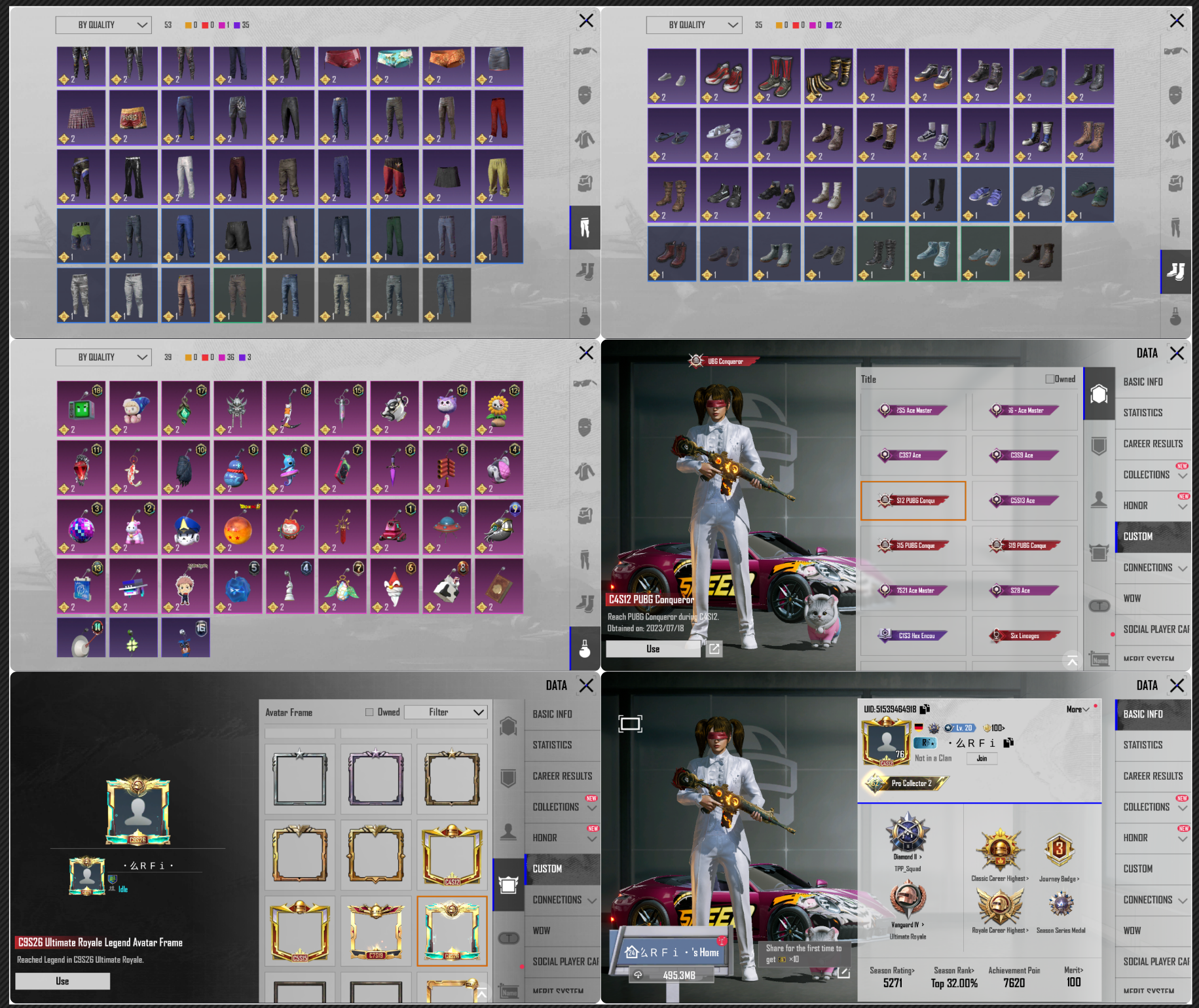Select the hexagon title icon in Title panel

click(1099, 394)
